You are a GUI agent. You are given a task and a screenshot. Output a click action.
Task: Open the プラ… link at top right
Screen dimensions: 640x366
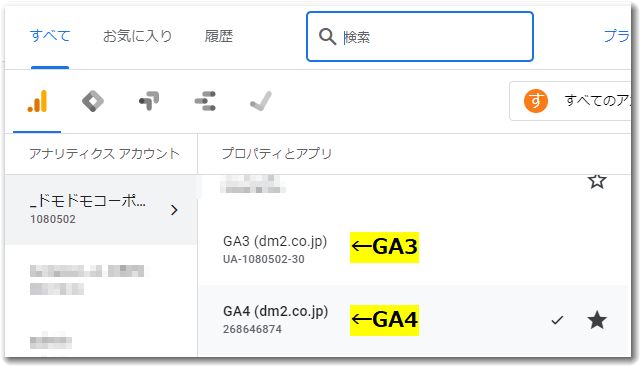click(x=616, y=36)
